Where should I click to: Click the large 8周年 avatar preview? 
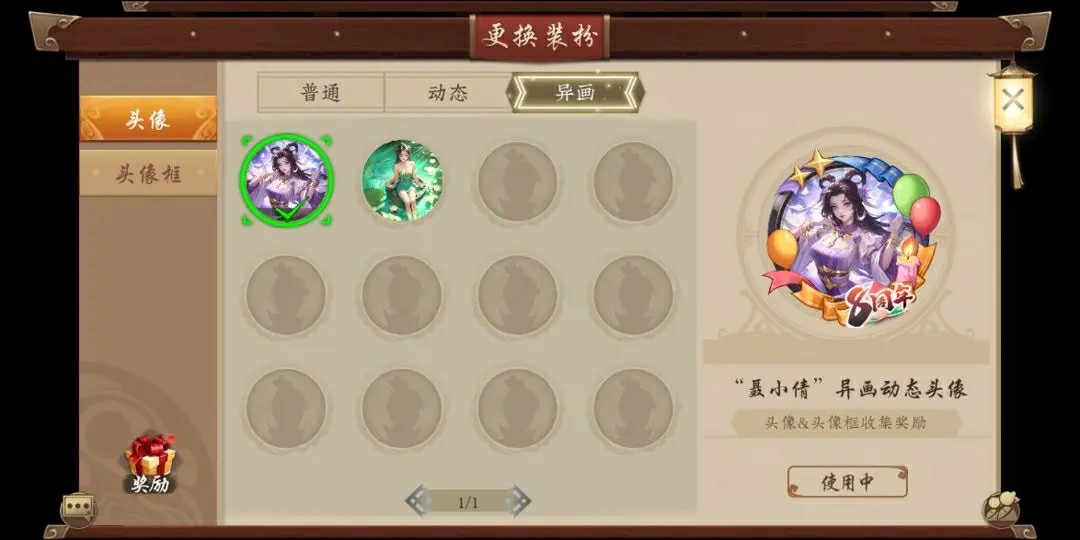coord(849,236)
